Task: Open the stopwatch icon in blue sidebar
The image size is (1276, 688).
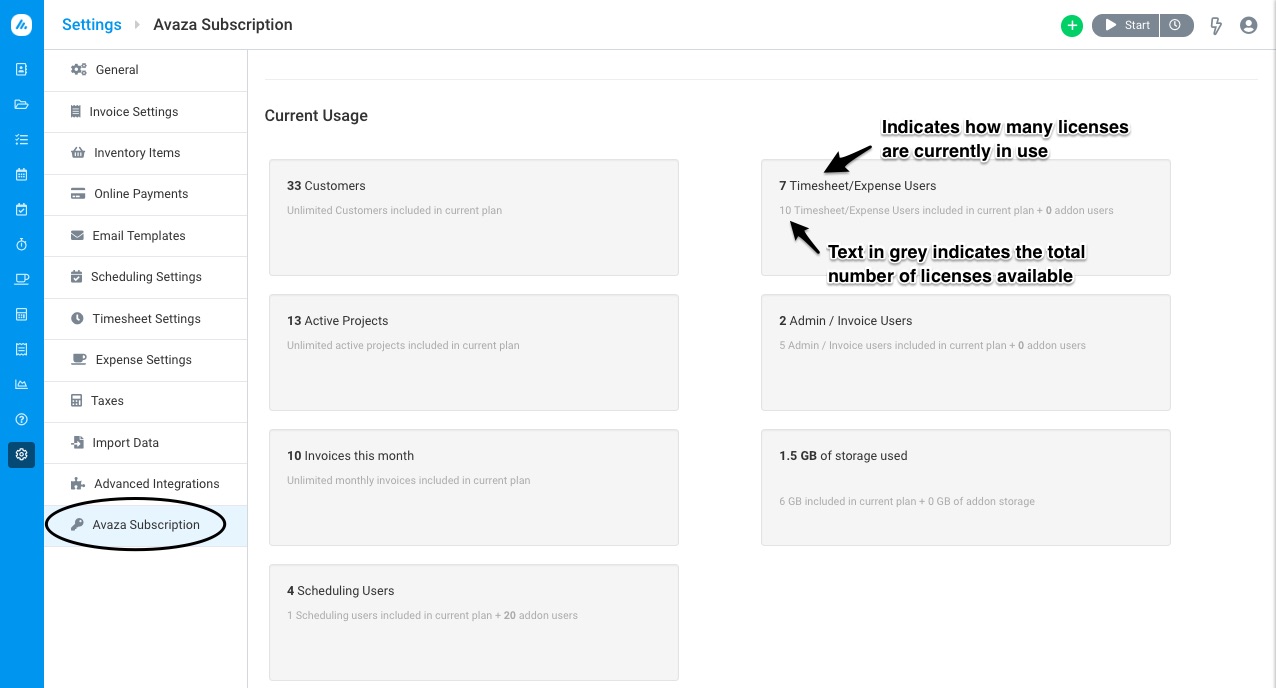Action: click(22, 245)
